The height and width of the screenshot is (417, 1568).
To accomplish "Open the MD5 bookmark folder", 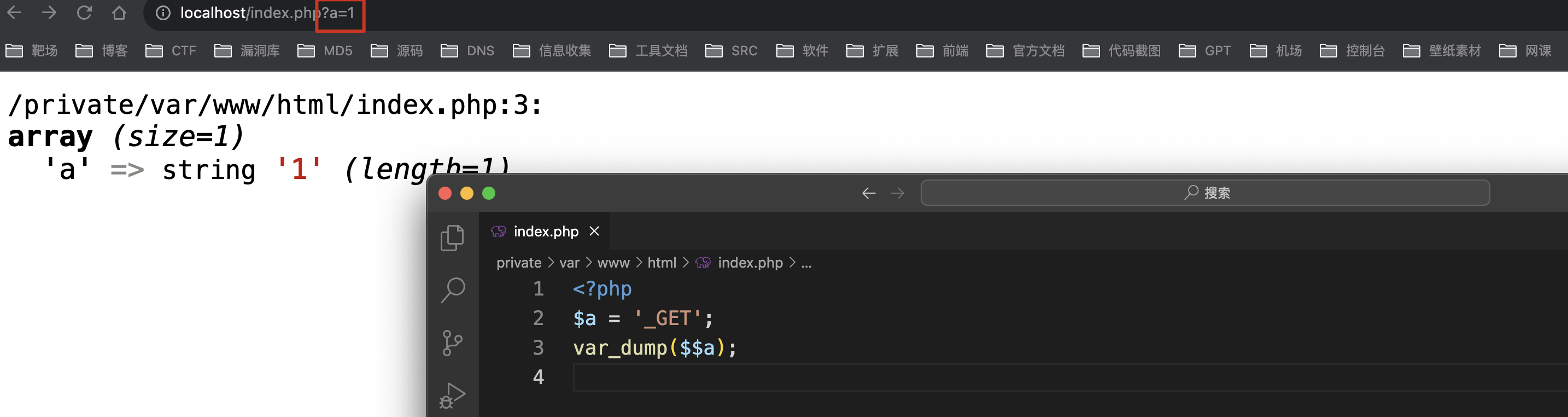I will (325, 50).
